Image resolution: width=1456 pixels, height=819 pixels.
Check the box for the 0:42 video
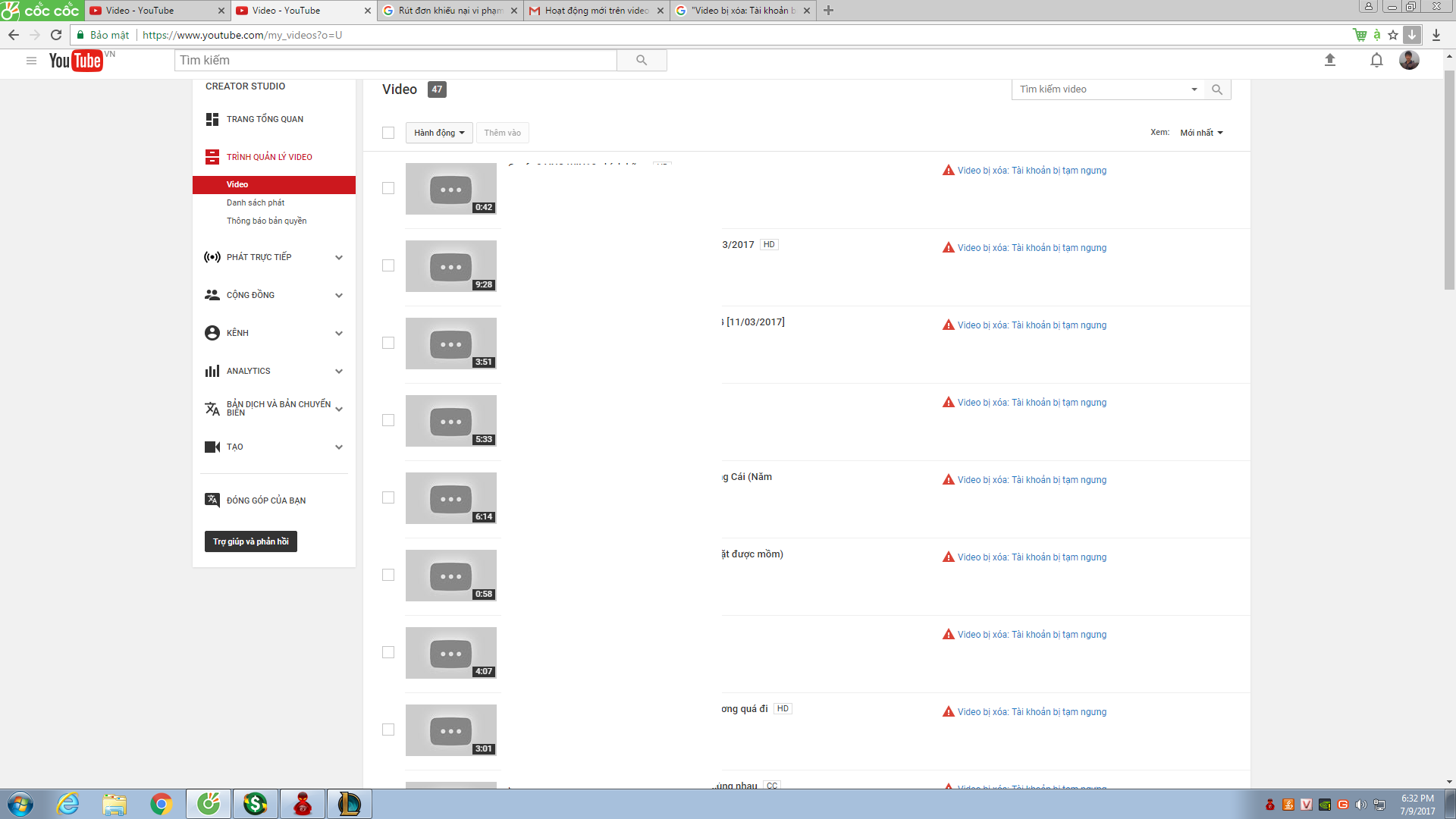click(x=388, y=188)
